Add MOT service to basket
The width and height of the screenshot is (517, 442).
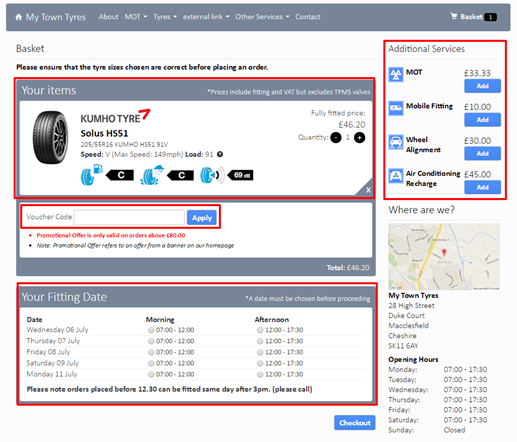pos(482,86)
